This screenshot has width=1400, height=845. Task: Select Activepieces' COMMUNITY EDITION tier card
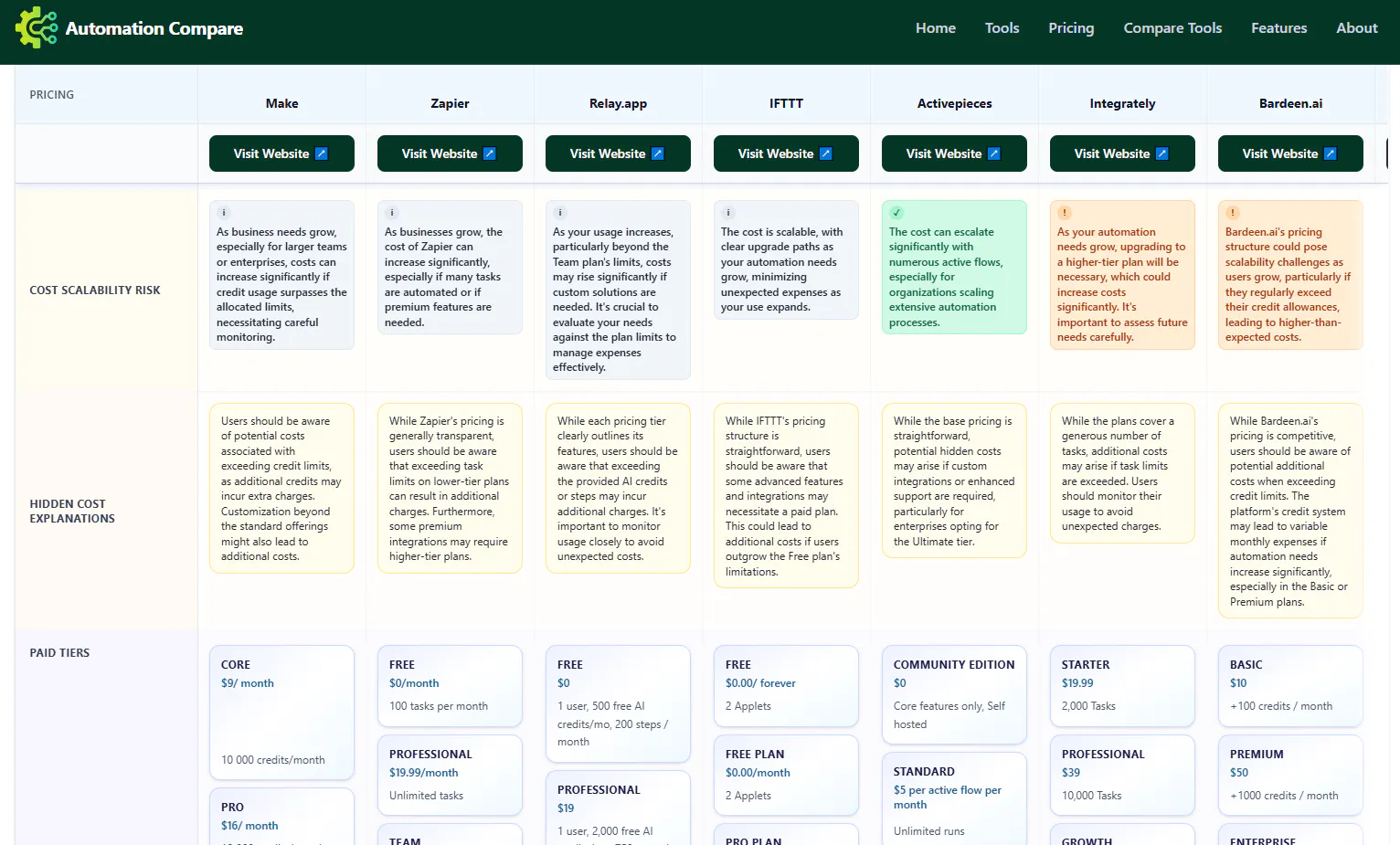(954, 694)
